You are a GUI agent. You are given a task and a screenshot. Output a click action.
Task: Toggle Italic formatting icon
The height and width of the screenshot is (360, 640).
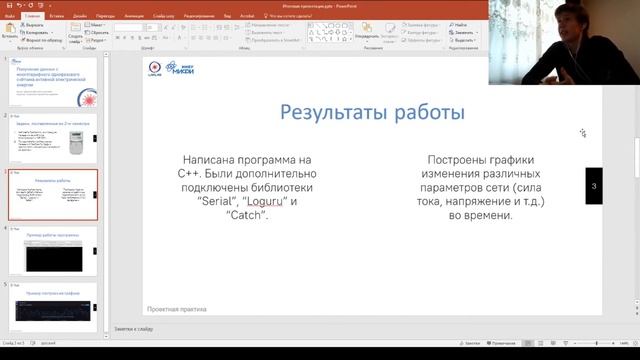pyautogui.click(x=125, y=38)
